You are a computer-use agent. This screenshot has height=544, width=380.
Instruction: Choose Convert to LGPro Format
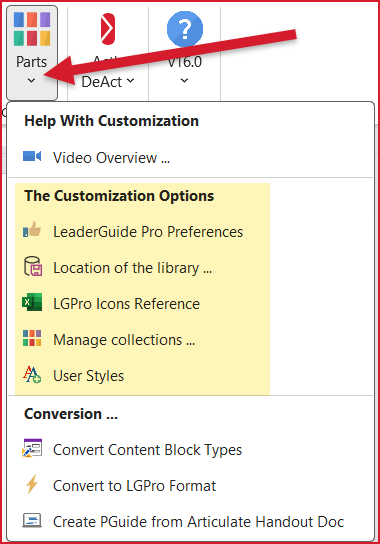pyautogui.click(x=135, y=486)
